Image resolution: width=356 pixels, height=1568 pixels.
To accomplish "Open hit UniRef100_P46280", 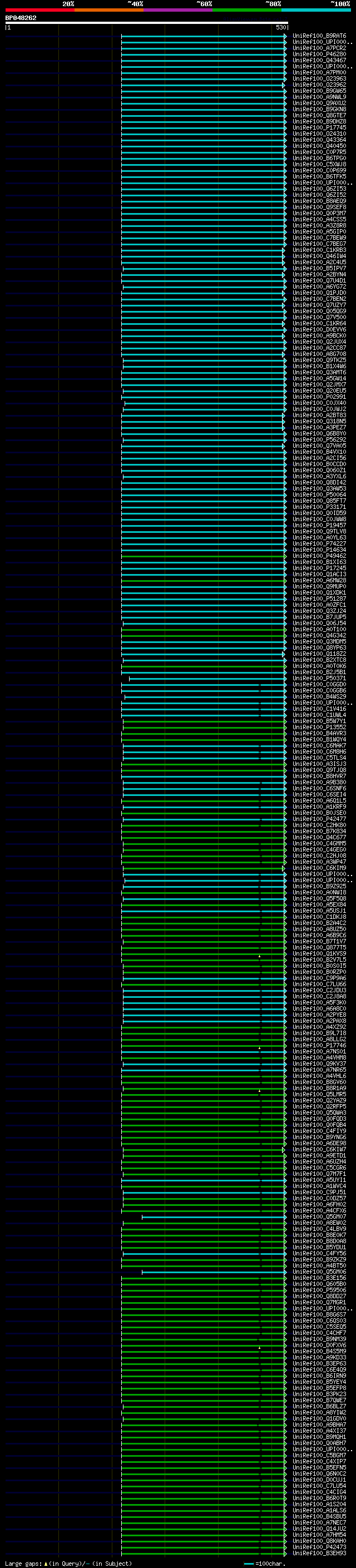I will tap(319, 54).
